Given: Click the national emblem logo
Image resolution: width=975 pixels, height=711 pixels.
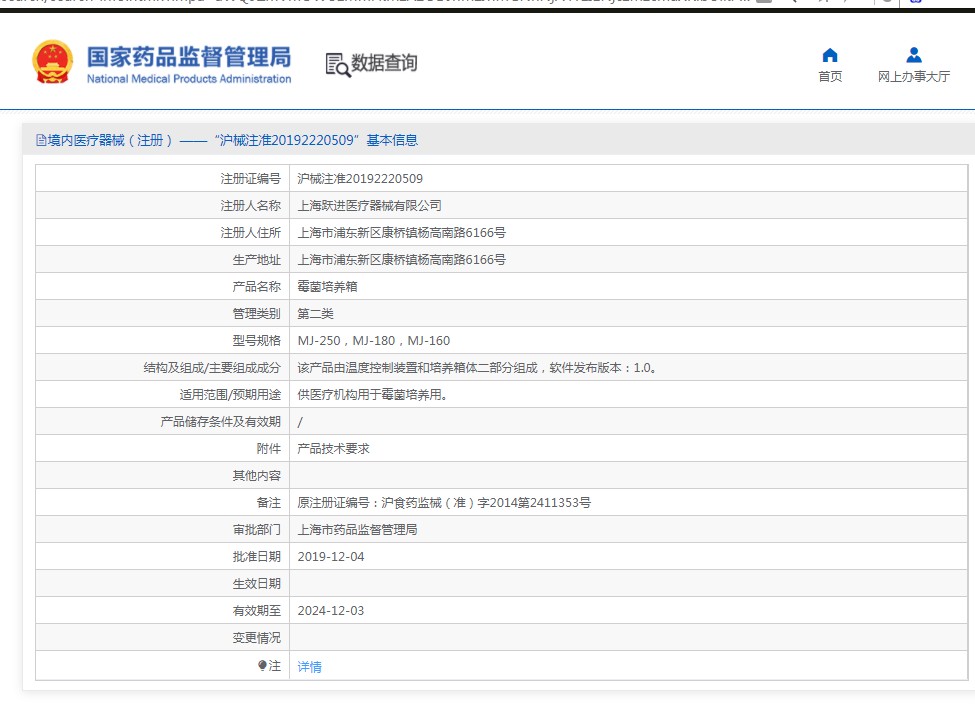Looking at the screenshot, I should 52,62.
